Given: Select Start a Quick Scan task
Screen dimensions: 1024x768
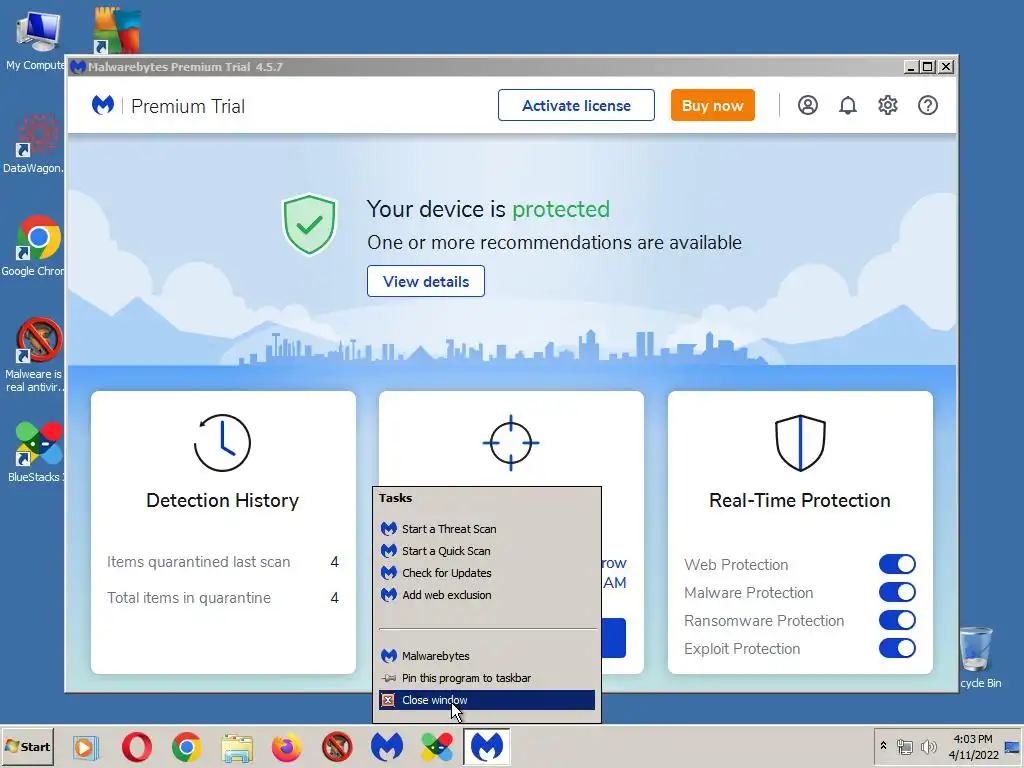Looking at the screenshot, I should pyautogui.click(x=487, y=551).
